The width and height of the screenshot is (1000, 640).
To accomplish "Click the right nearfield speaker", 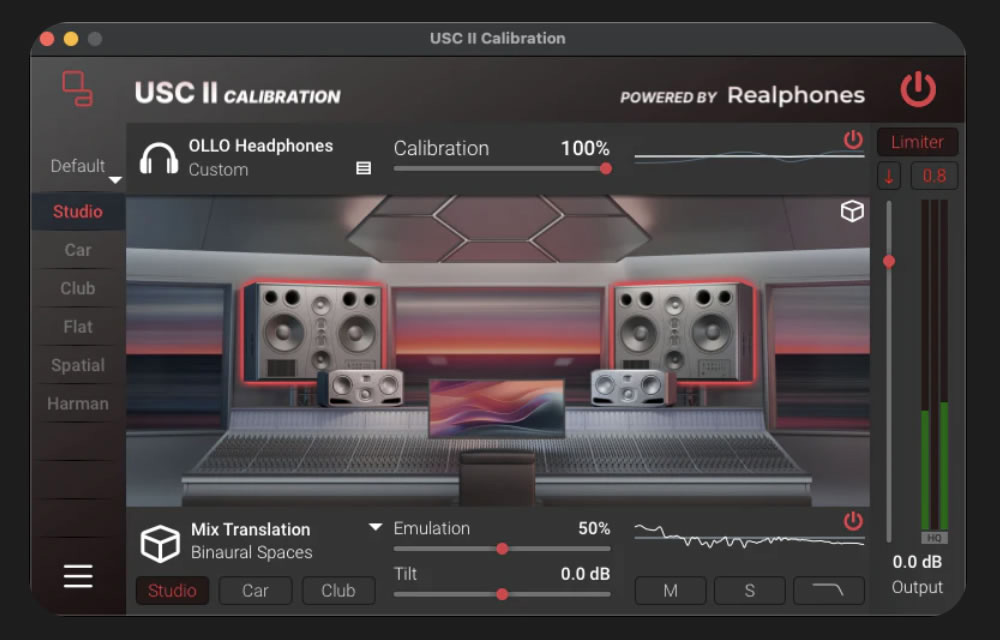I will [x=633, y=387].
